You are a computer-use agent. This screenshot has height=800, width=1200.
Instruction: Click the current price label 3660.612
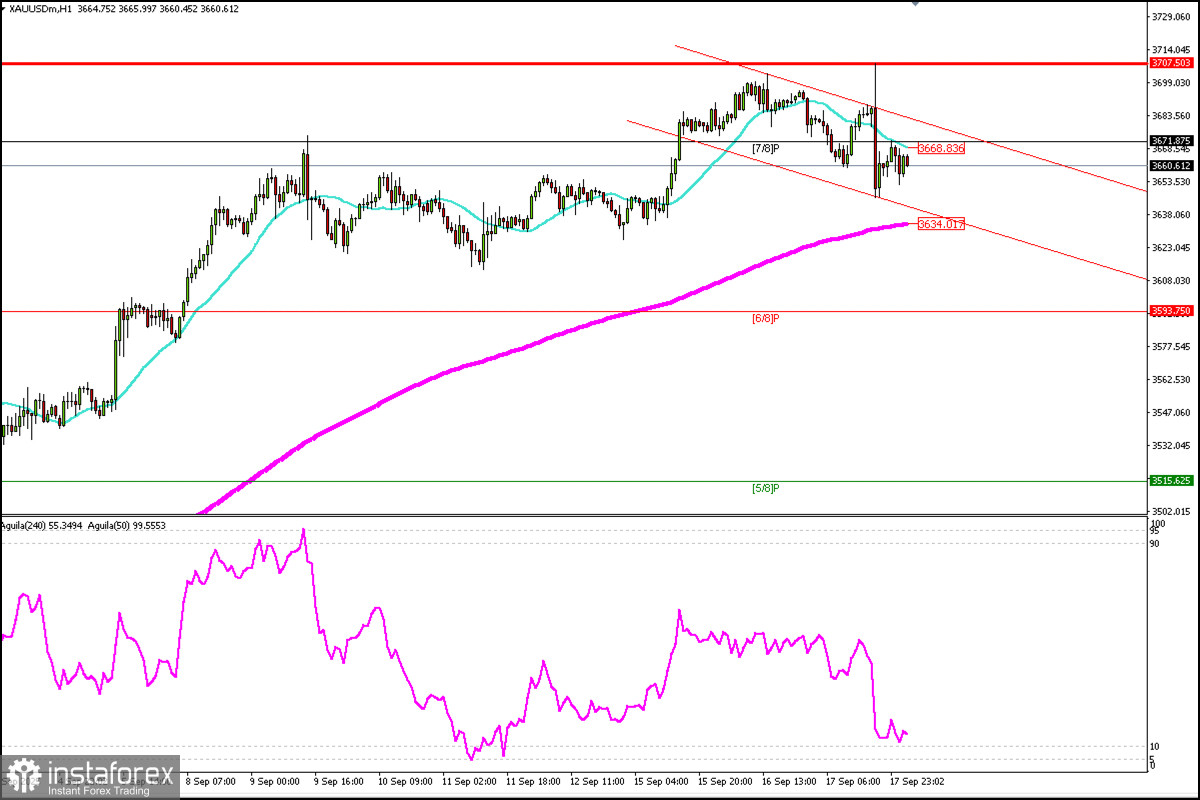1171,165
